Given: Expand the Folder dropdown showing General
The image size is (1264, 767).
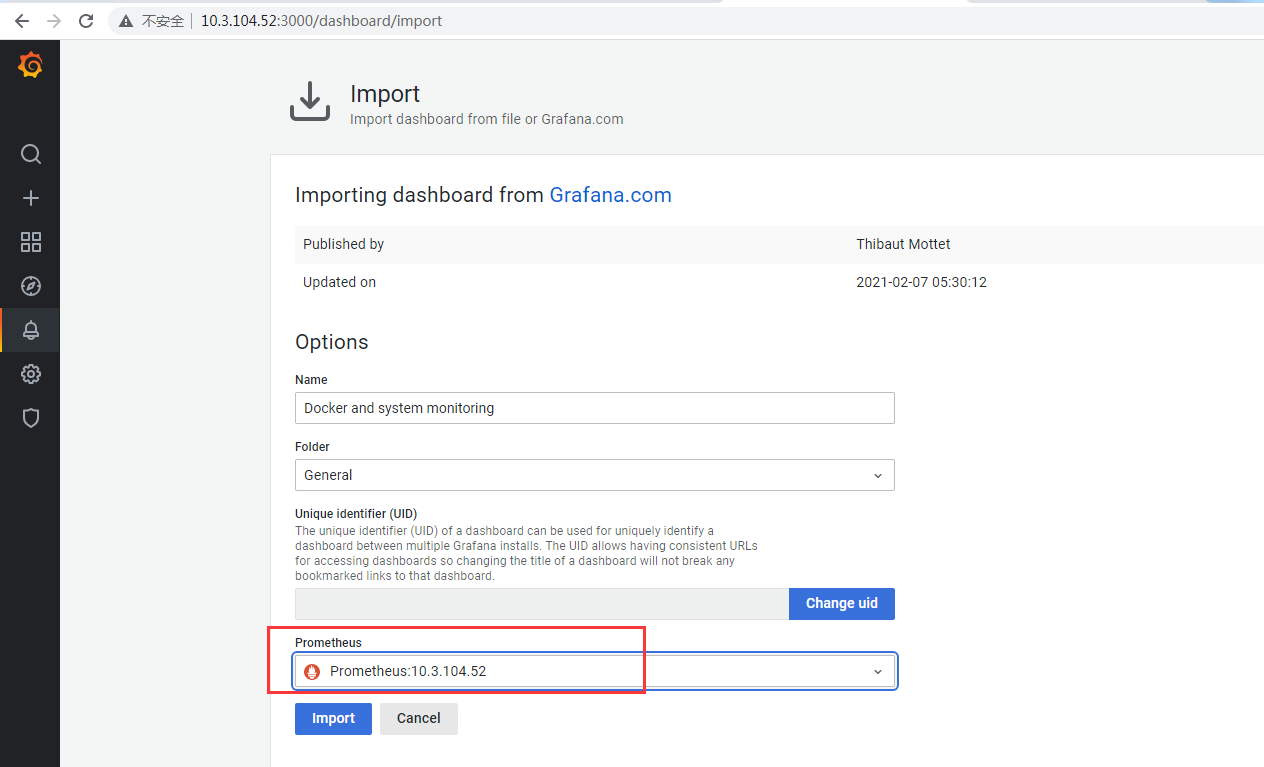Looking at the screenshot, I should (x=594, y=475).
